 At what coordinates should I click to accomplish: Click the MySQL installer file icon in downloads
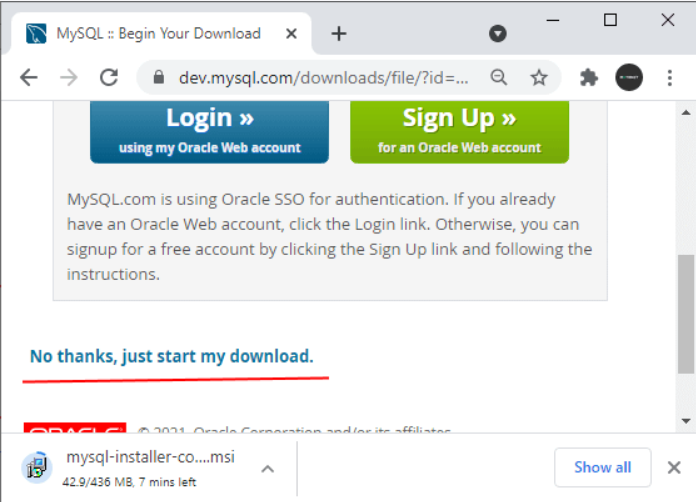point(37,467)
